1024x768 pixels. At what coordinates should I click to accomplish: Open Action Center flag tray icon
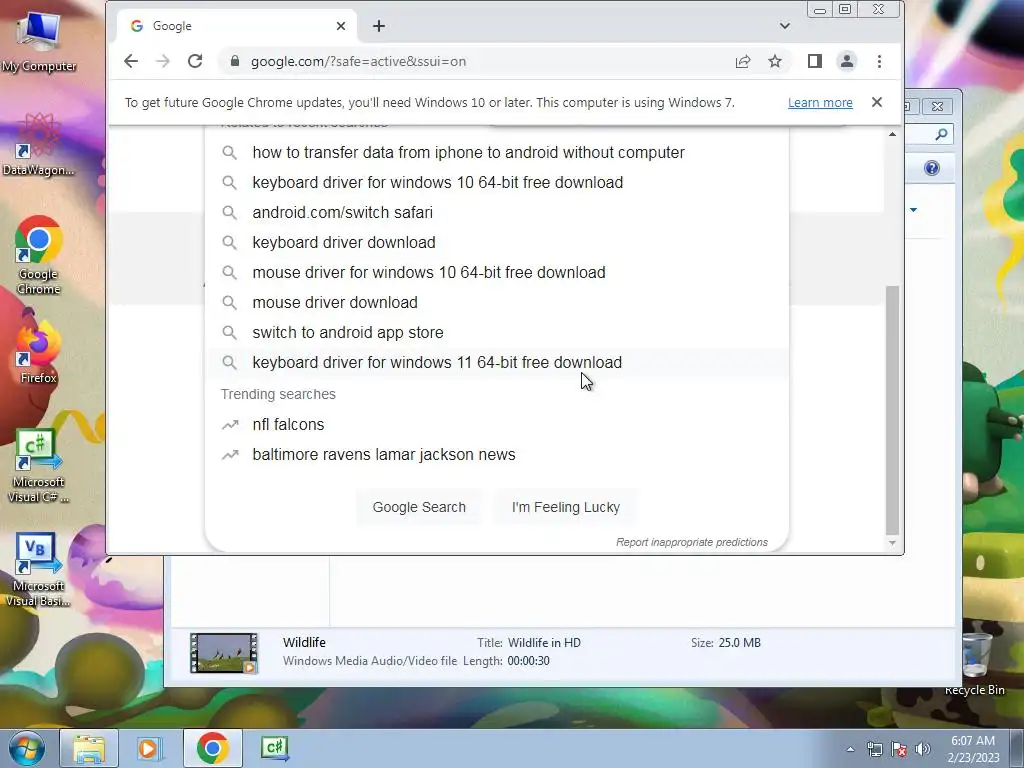[899, 749]
